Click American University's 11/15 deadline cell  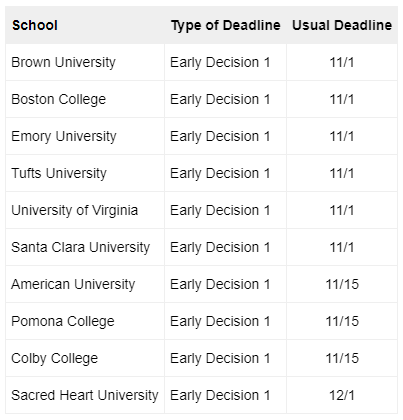[342, 284]
